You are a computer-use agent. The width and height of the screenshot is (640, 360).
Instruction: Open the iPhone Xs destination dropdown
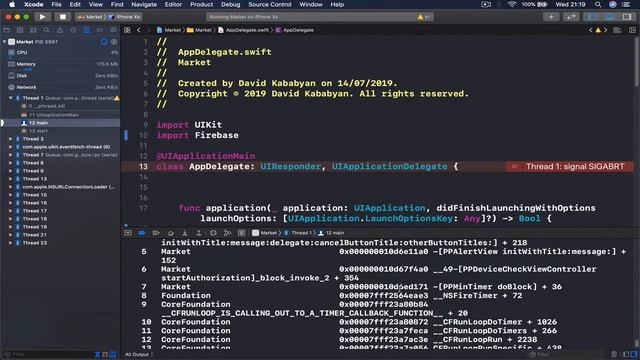point(125,17)
